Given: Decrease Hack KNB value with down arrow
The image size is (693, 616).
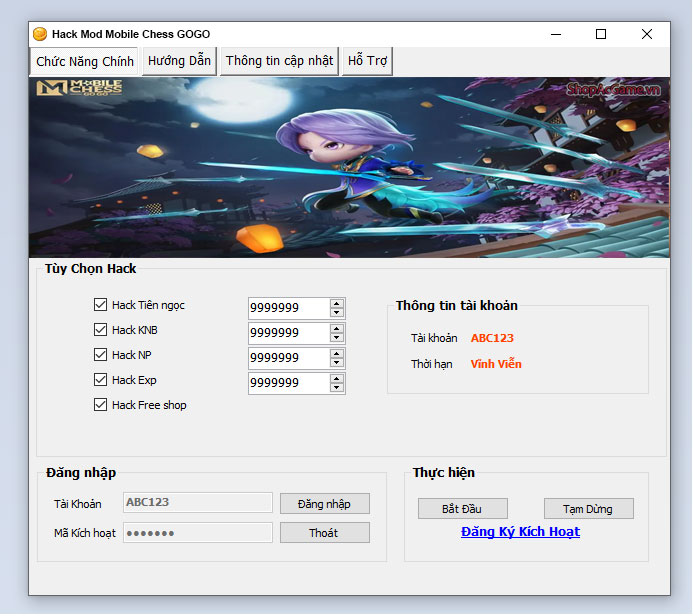Looking at the screenshot, I should [x=337, y=338].
